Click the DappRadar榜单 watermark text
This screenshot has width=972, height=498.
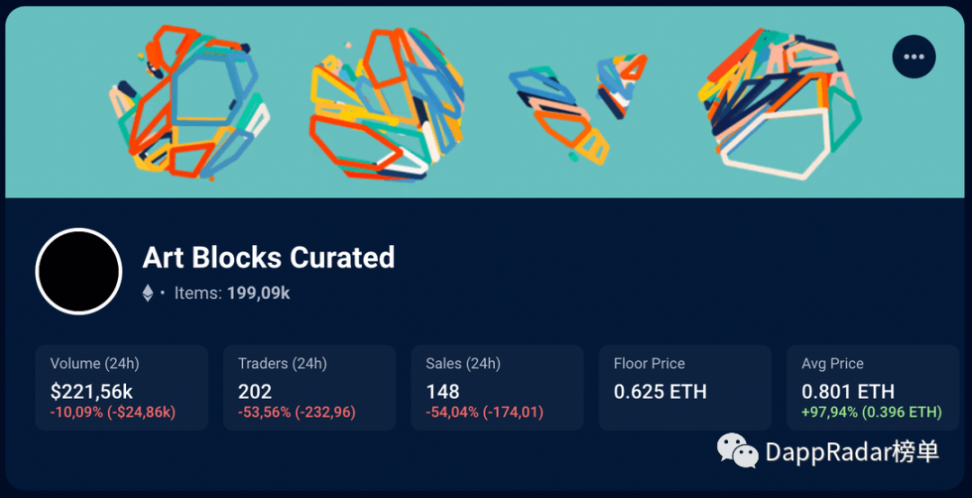pos(853,451)
